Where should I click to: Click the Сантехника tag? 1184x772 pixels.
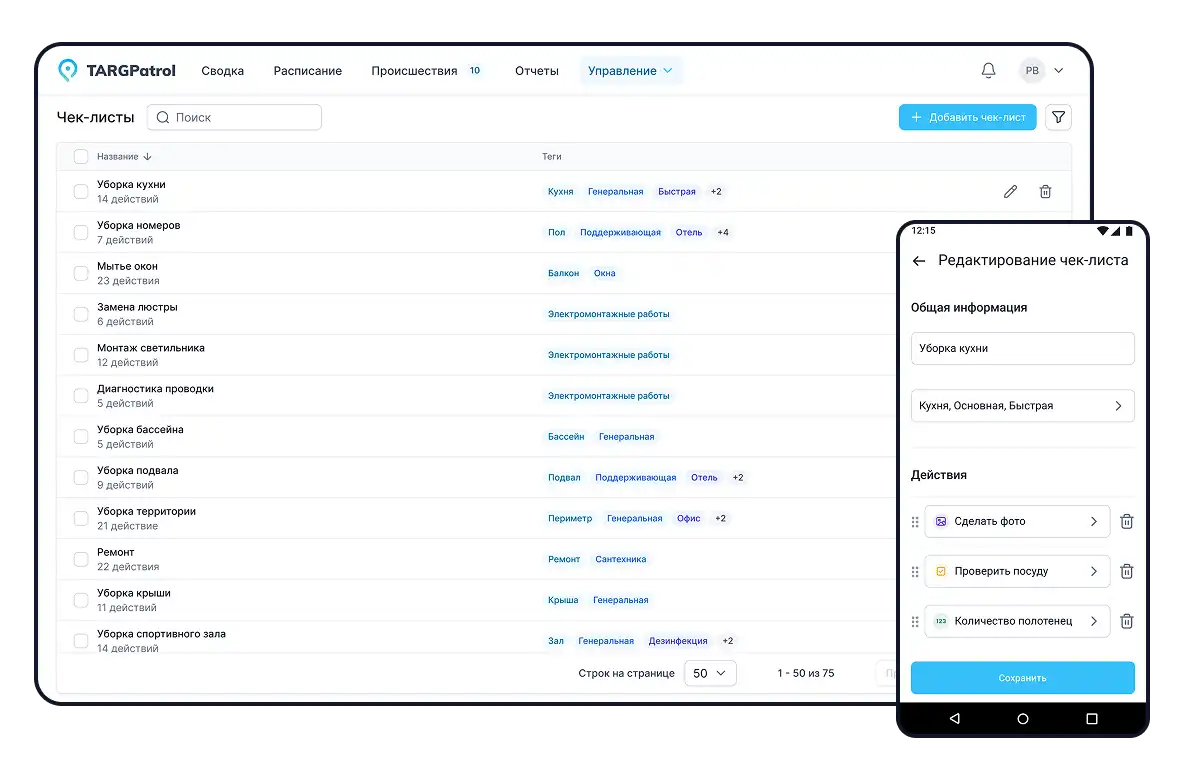pos(621,559)
